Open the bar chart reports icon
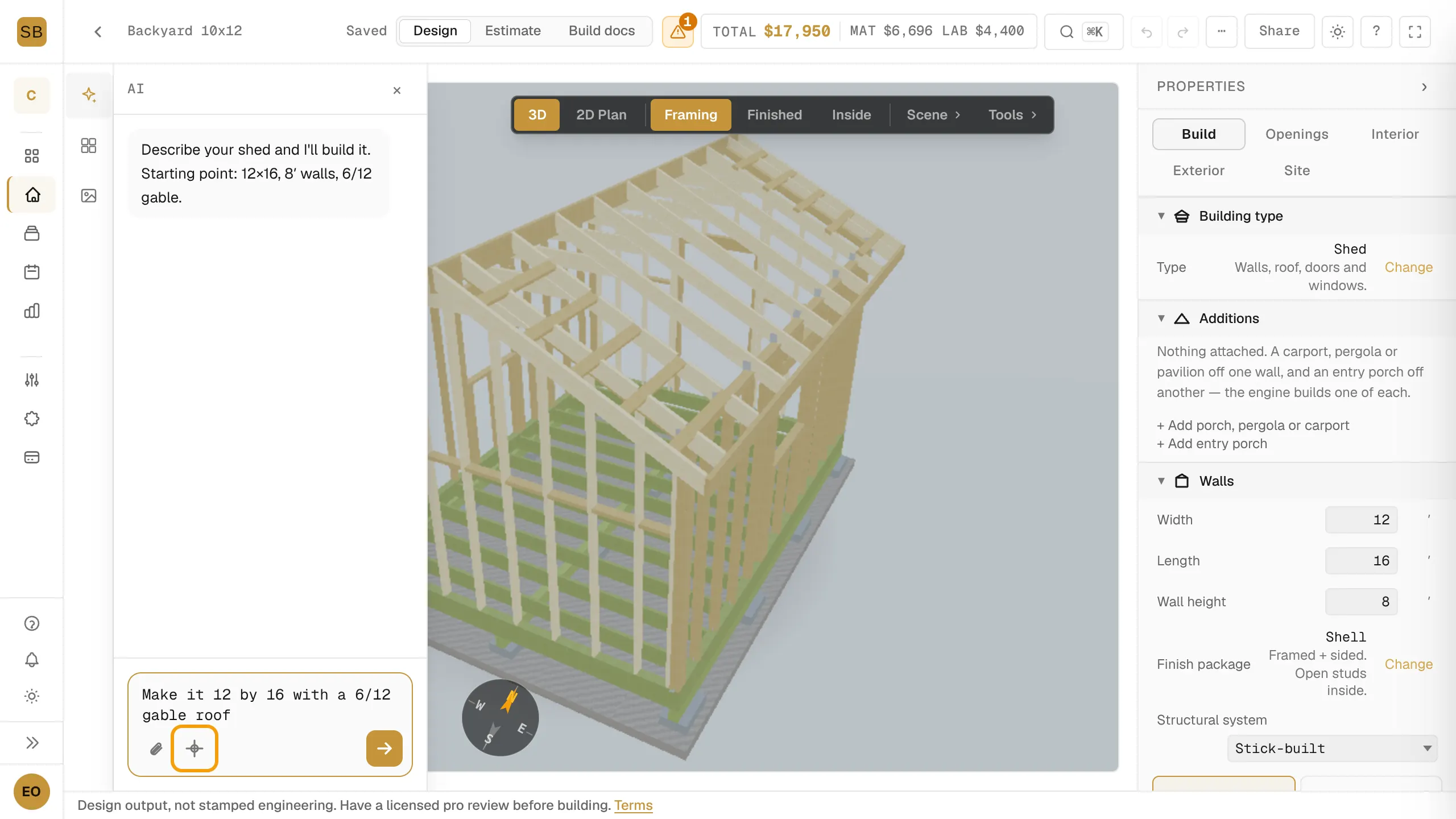1456x819 pixels. [32, 311]
